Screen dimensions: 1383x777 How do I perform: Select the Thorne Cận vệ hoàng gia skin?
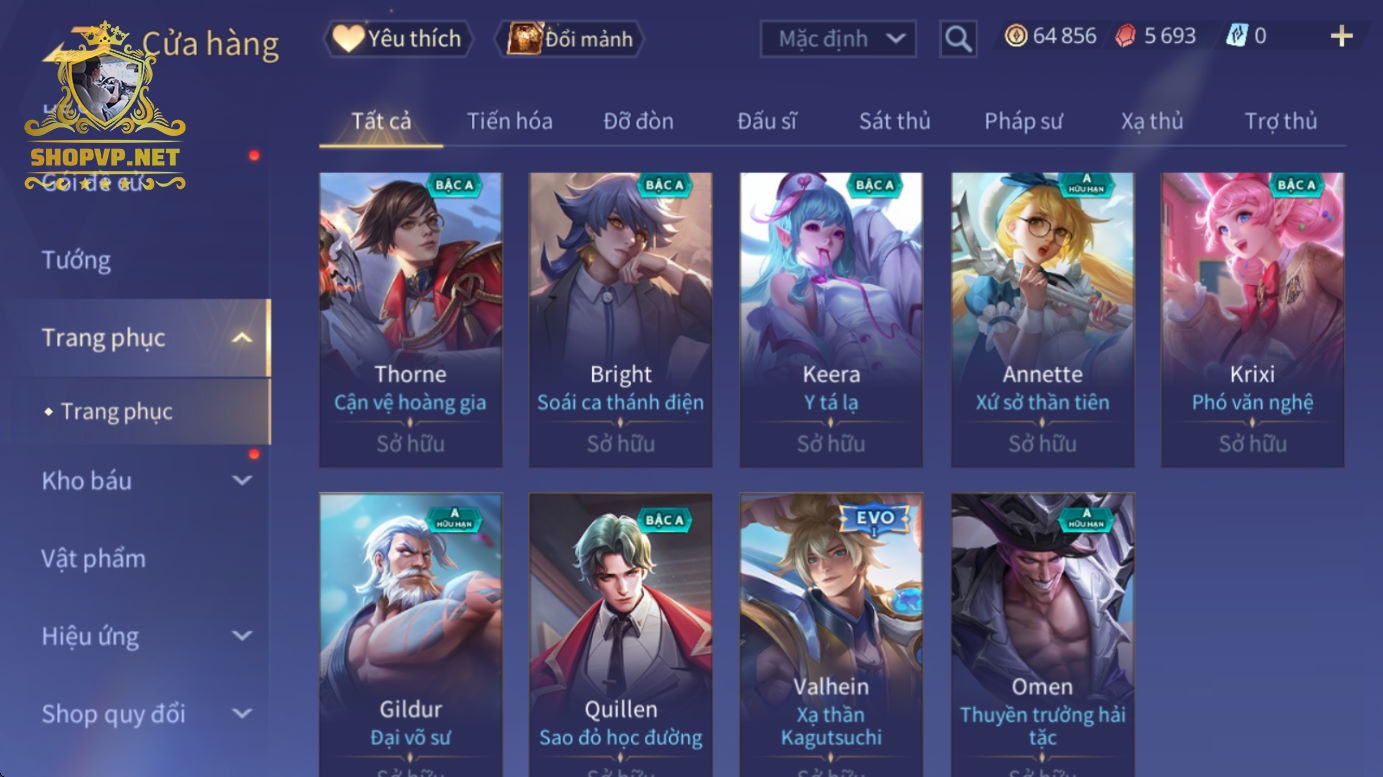tap(411, 320)
